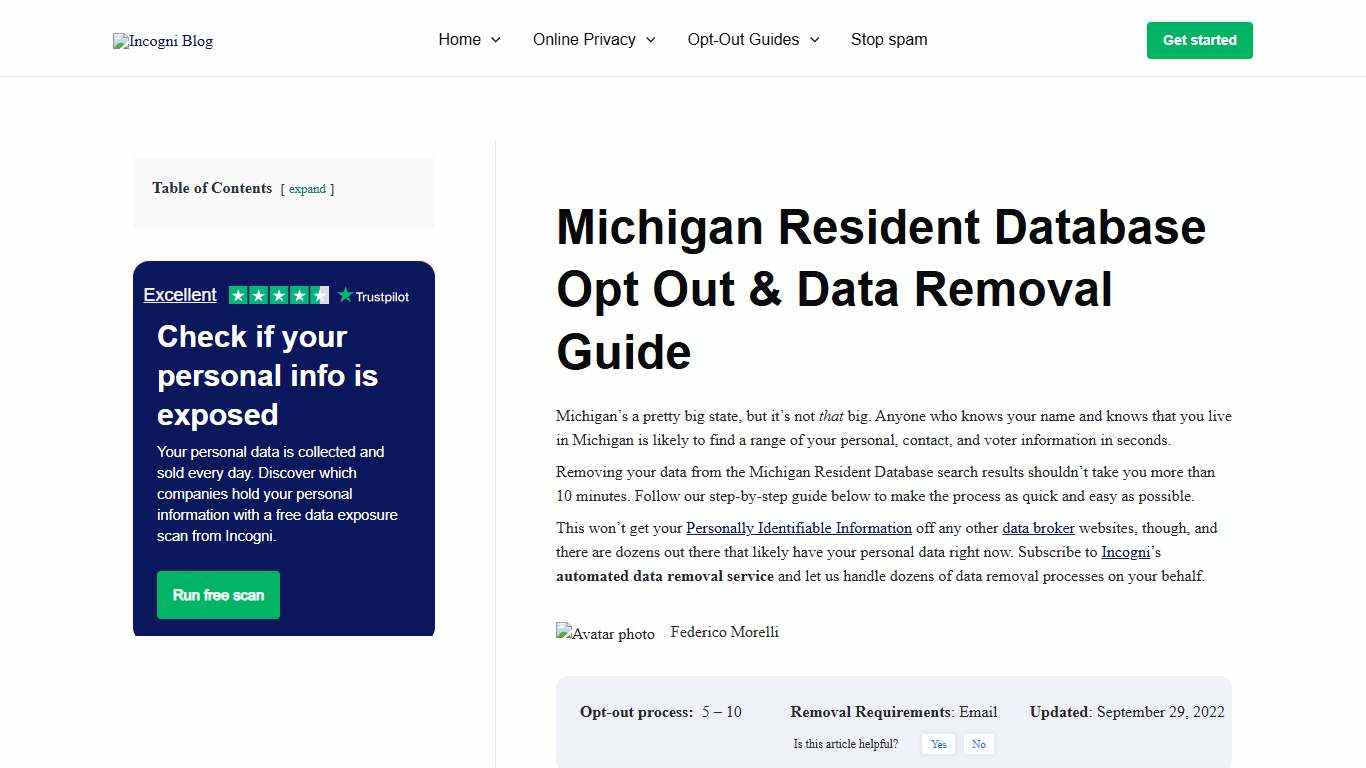Open the Home dropdown chevron
Image resolution: width=1366 pixels, height=768 pixels.
pos(497,40)
